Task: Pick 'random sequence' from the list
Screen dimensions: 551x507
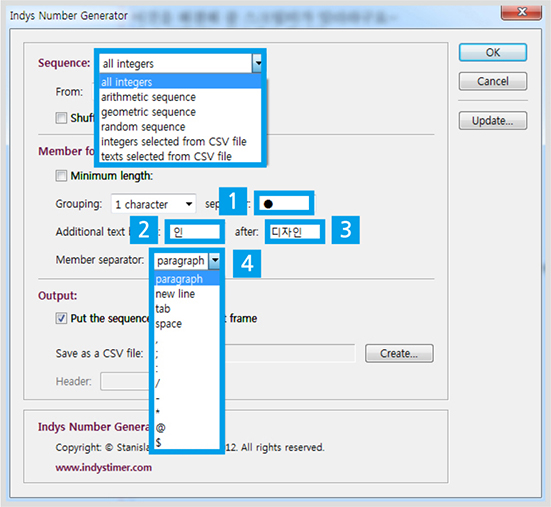Action: [181, 126]
